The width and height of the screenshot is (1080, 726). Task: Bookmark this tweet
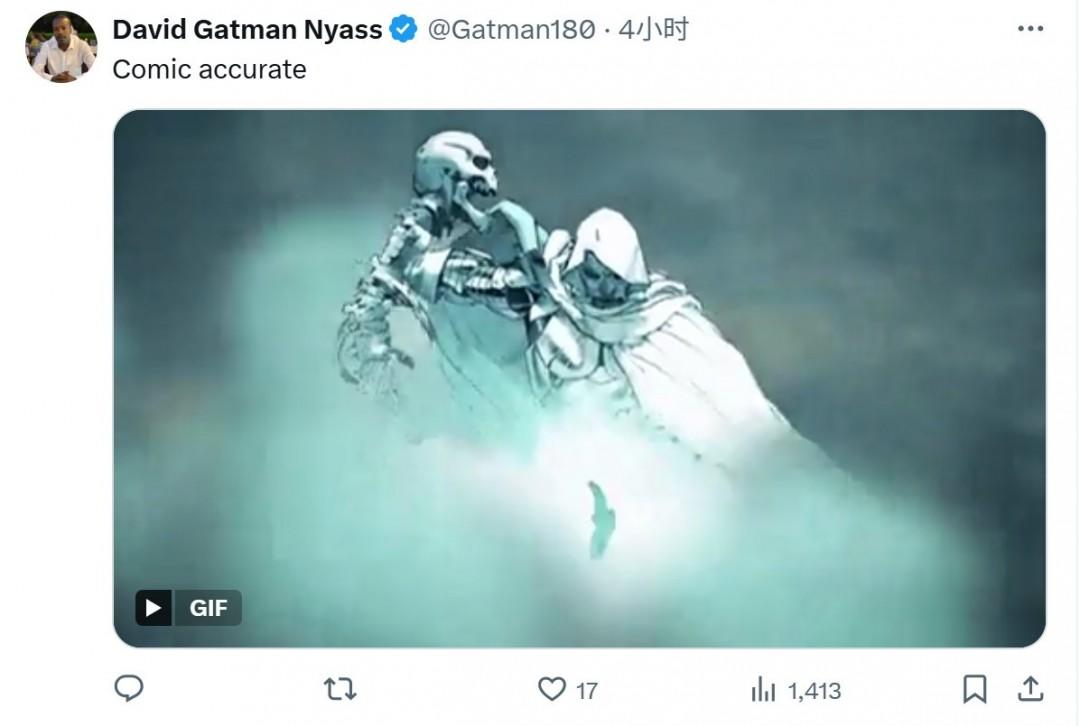(x=974, y=689)
